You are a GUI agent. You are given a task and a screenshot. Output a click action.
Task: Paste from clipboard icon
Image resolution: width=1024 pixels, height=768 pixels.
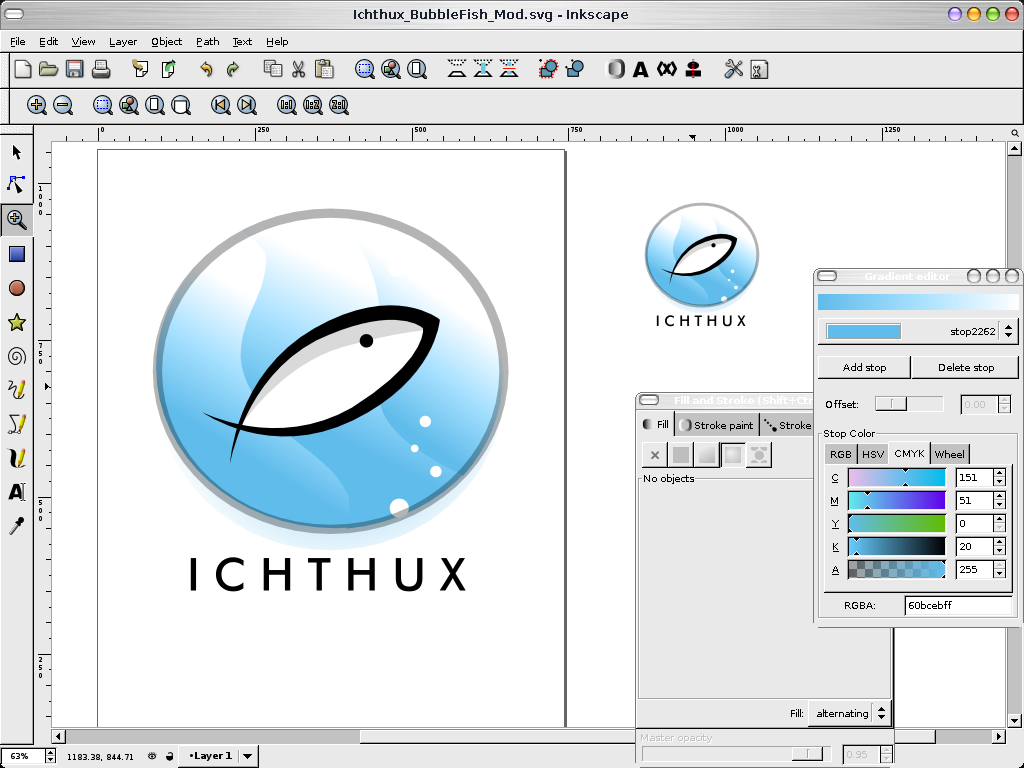pos(324,69)
